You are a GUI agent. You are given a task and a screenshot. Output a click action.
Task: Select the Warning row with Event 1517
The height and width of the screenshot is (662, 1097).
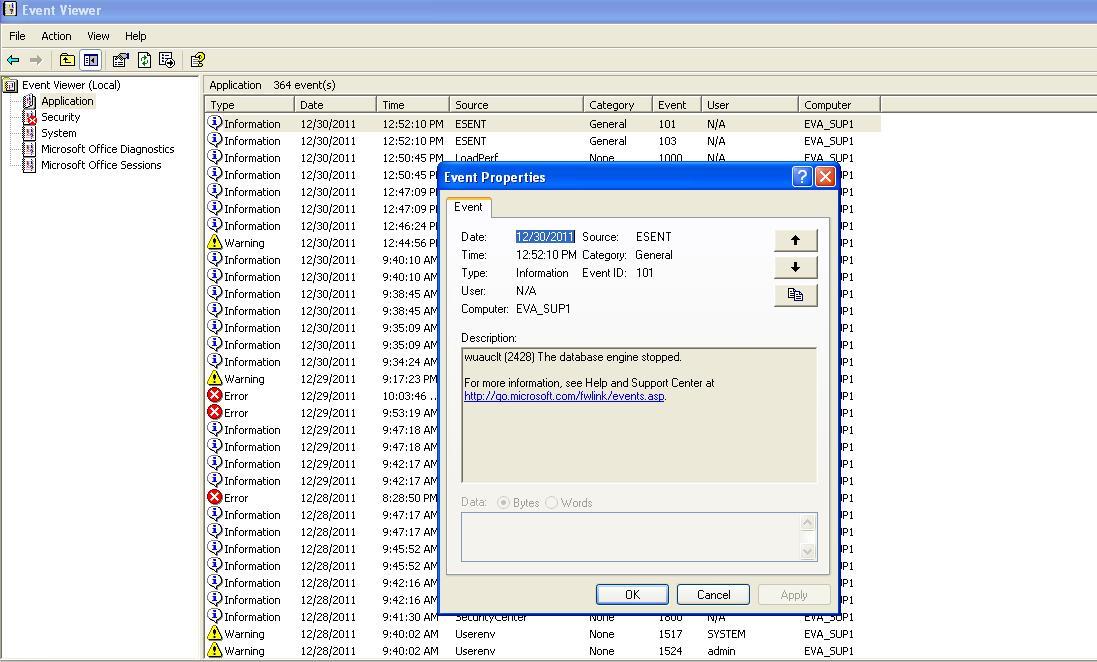pyautogui.click(x=542, y=634)
